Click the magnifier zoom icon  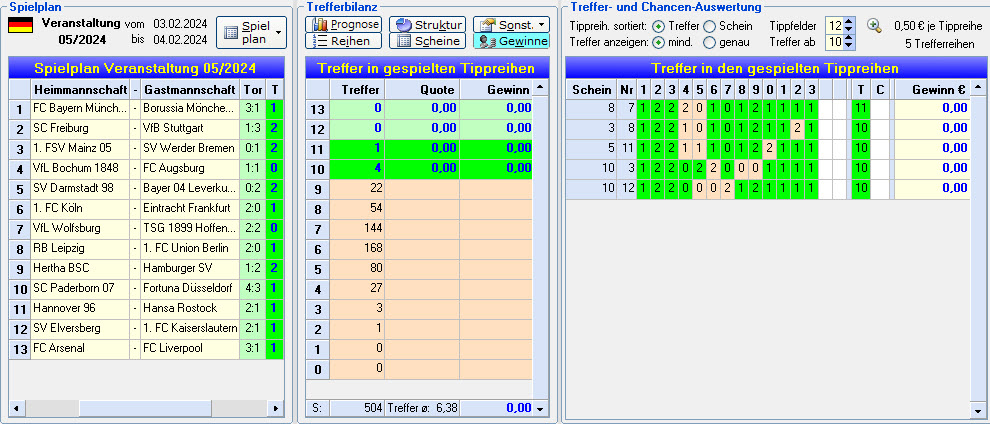point(874,26)
